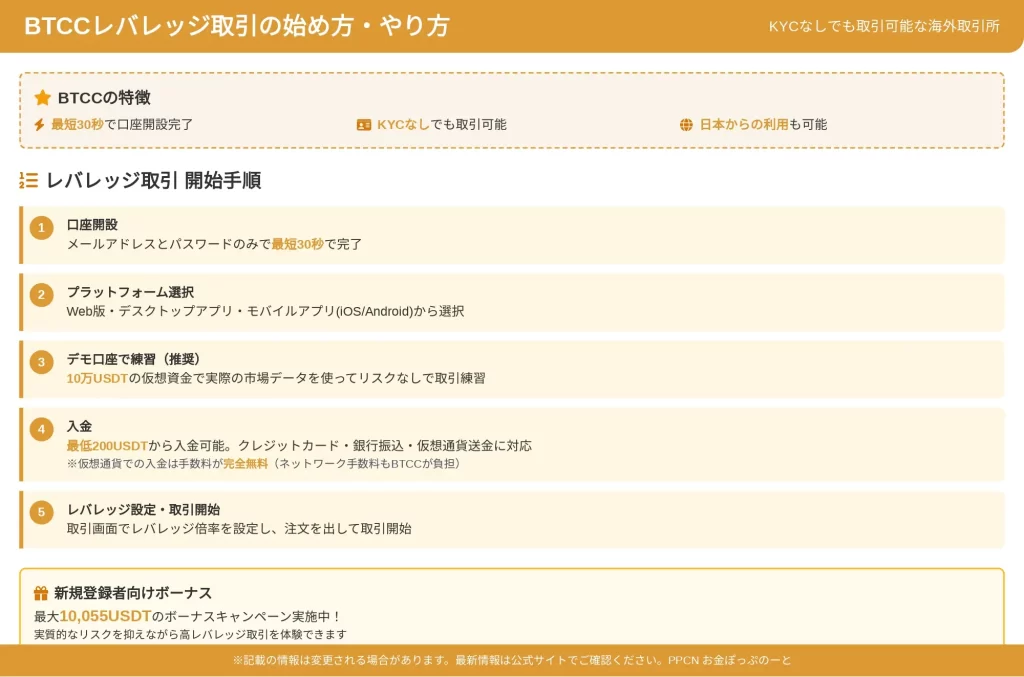Image resolution: width=1024 pixels, height=677 pixels.
Task: Click the feature text 最短30秒で口座開設完了
Action: tap(122, 125)
